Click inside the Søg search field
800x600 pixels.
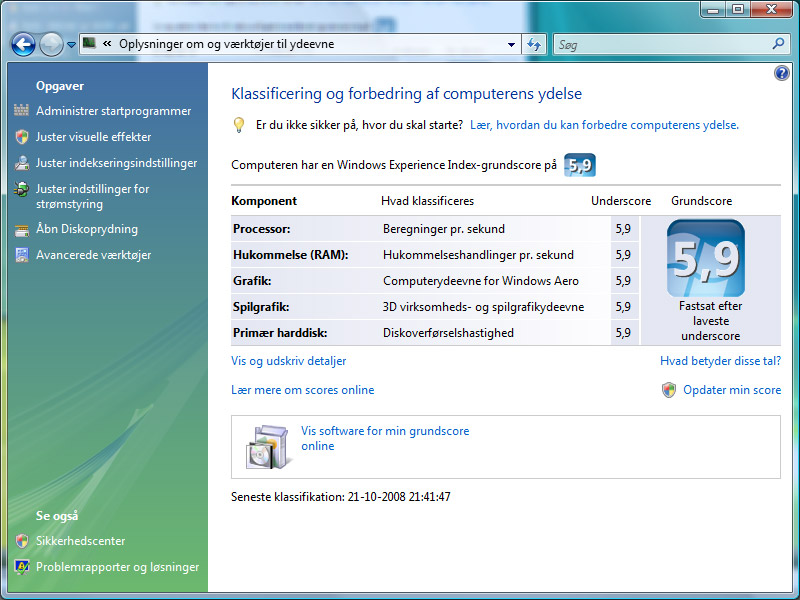pyautogui.click(x=663, y=44)
